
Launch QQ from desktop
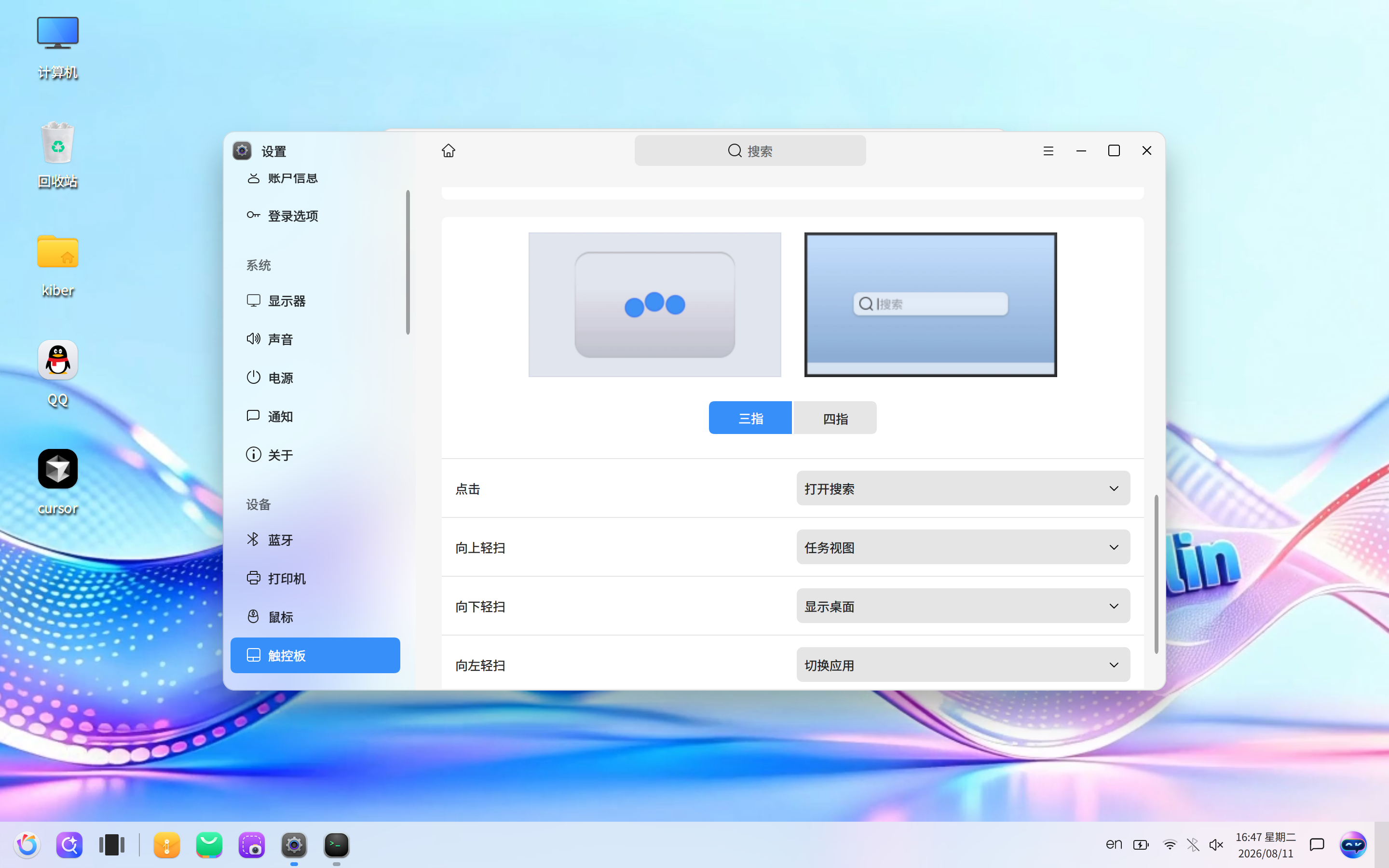pyautogui.click(x=57, y=374)
